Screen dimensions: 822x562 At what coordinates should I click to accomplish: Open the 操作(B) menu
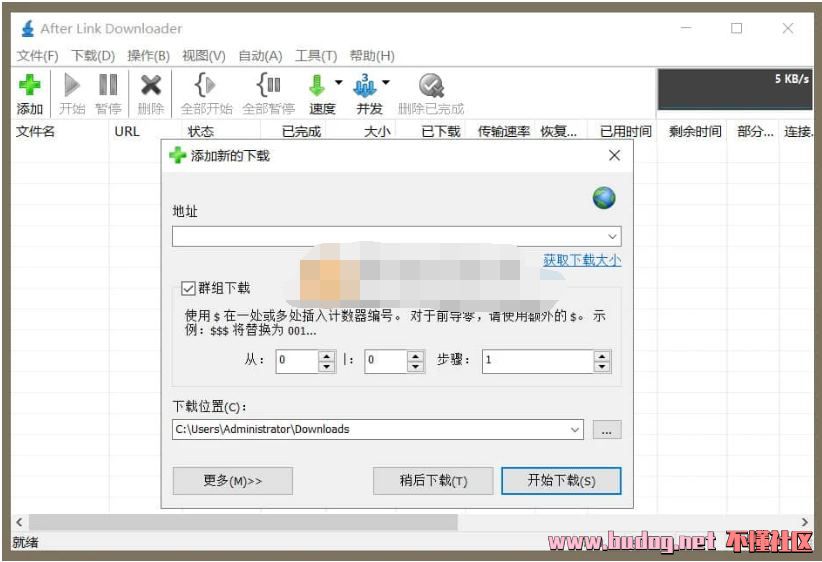148,56
